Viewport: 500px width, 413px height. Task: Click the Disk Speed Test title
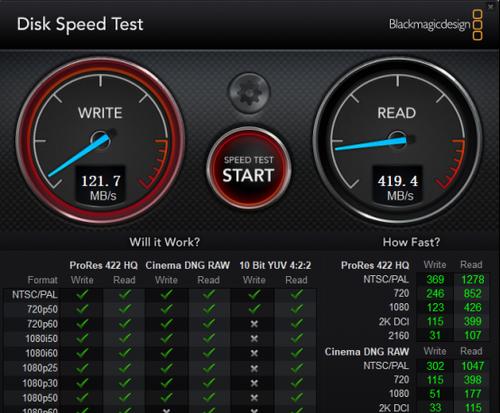click(80, 24)
